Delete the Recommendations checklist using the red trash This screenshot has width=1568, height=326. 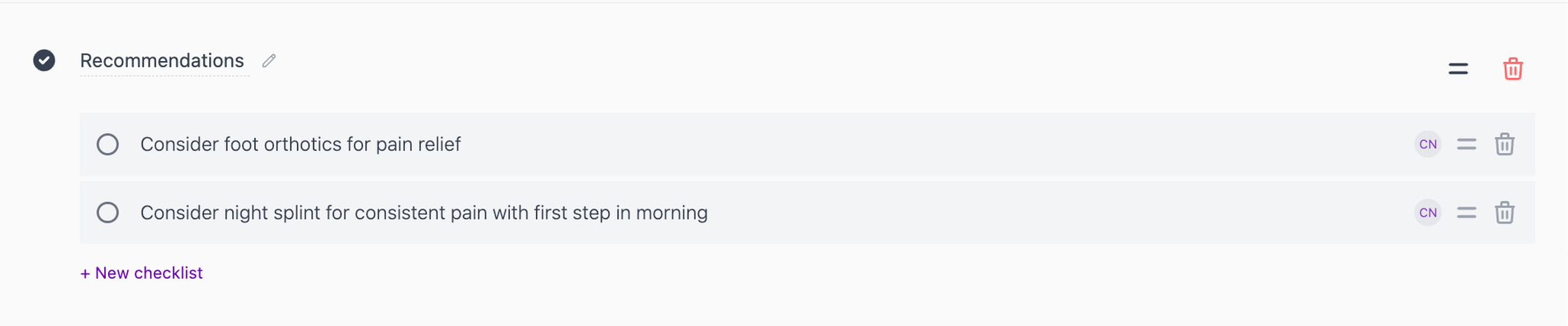coord(1513,69)
